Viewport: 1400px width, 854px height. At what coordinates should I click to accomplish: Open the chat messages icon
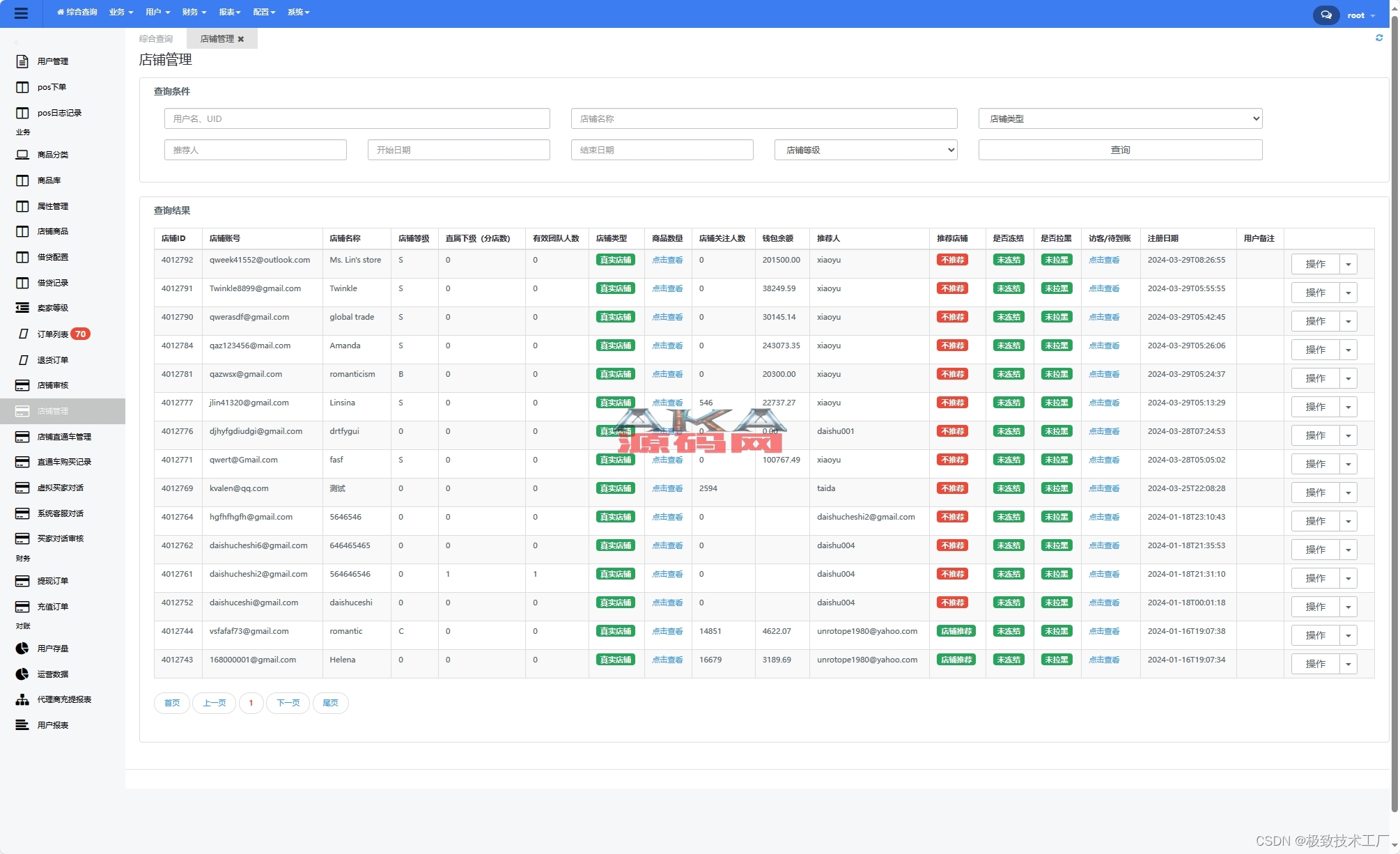pos(1325,15)
